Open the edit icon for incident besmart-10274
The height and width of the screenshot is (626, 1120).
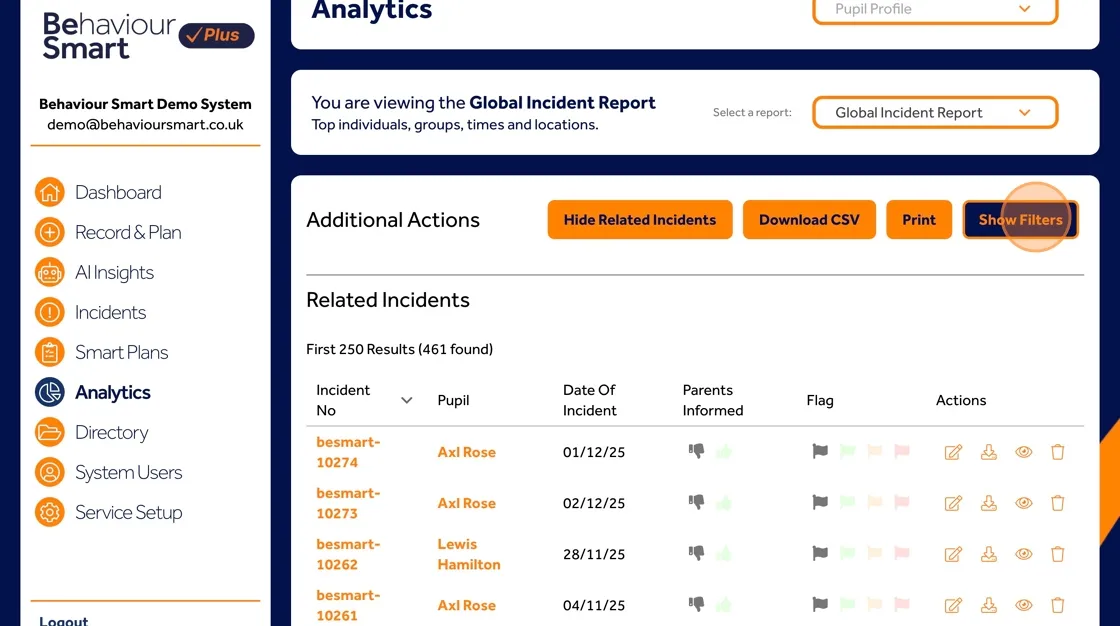[x=953, y=452]
